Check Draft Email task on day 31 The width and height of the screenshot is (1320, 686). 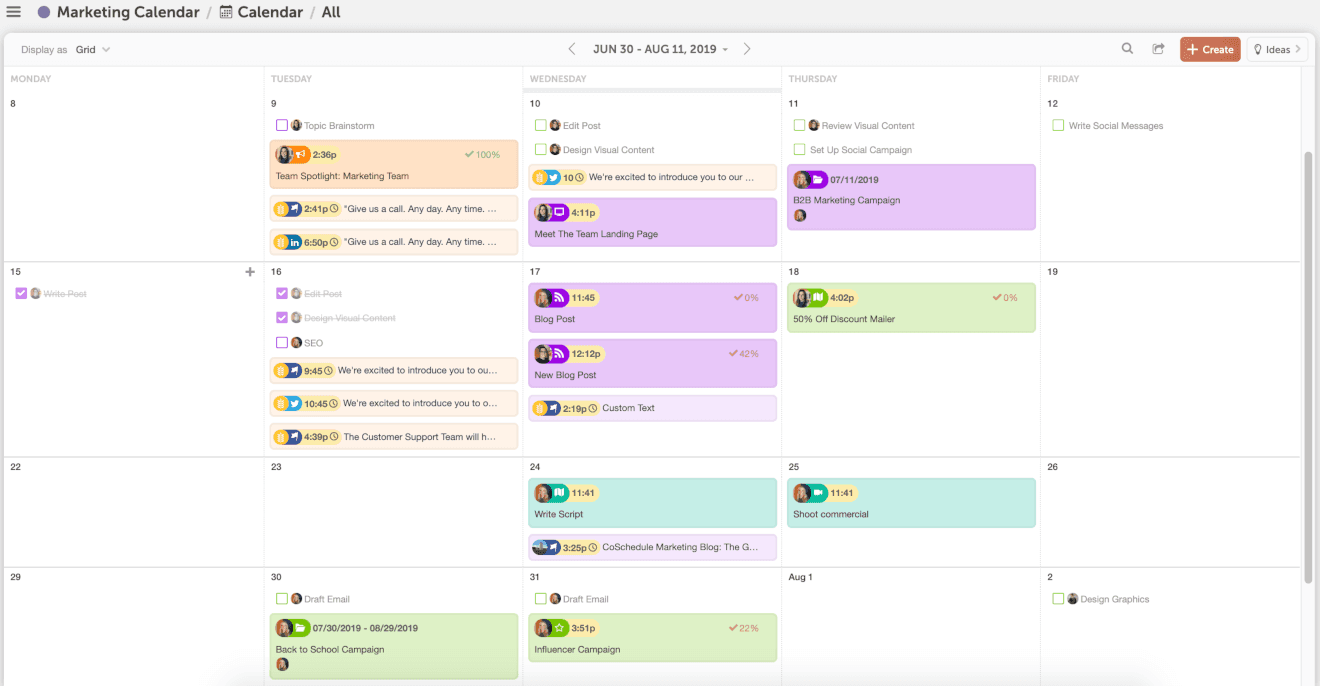point(540,599)
